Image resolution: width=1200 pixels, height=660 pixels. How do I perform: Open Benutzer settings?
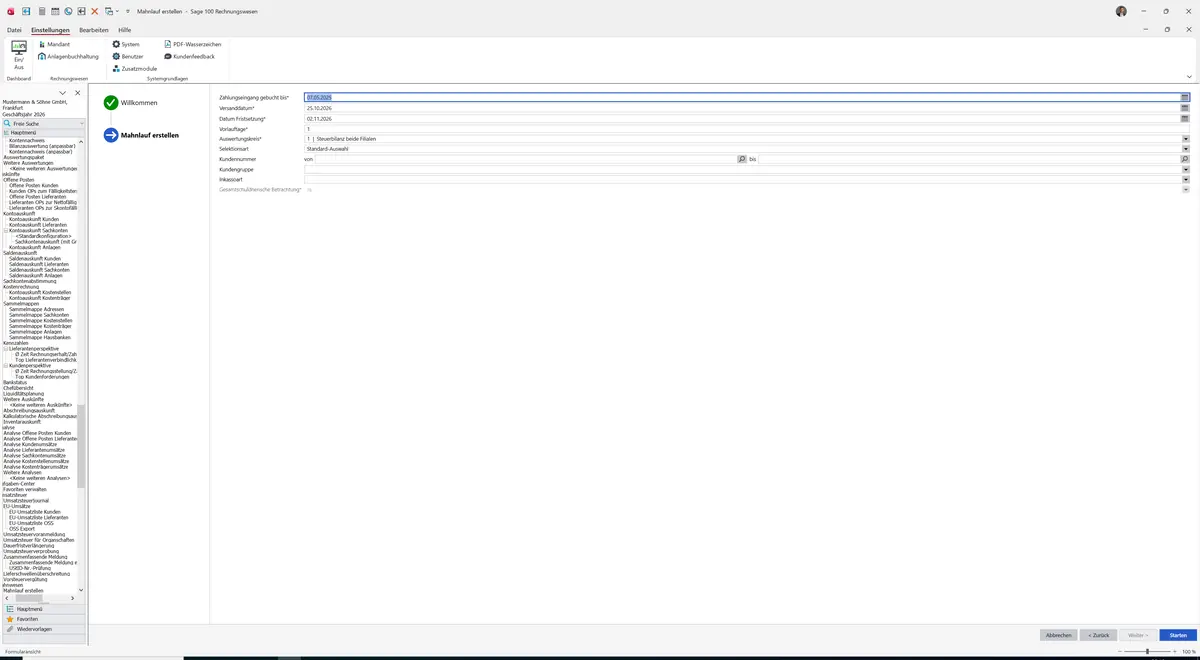pyautogui.click(x=128, y=56)
